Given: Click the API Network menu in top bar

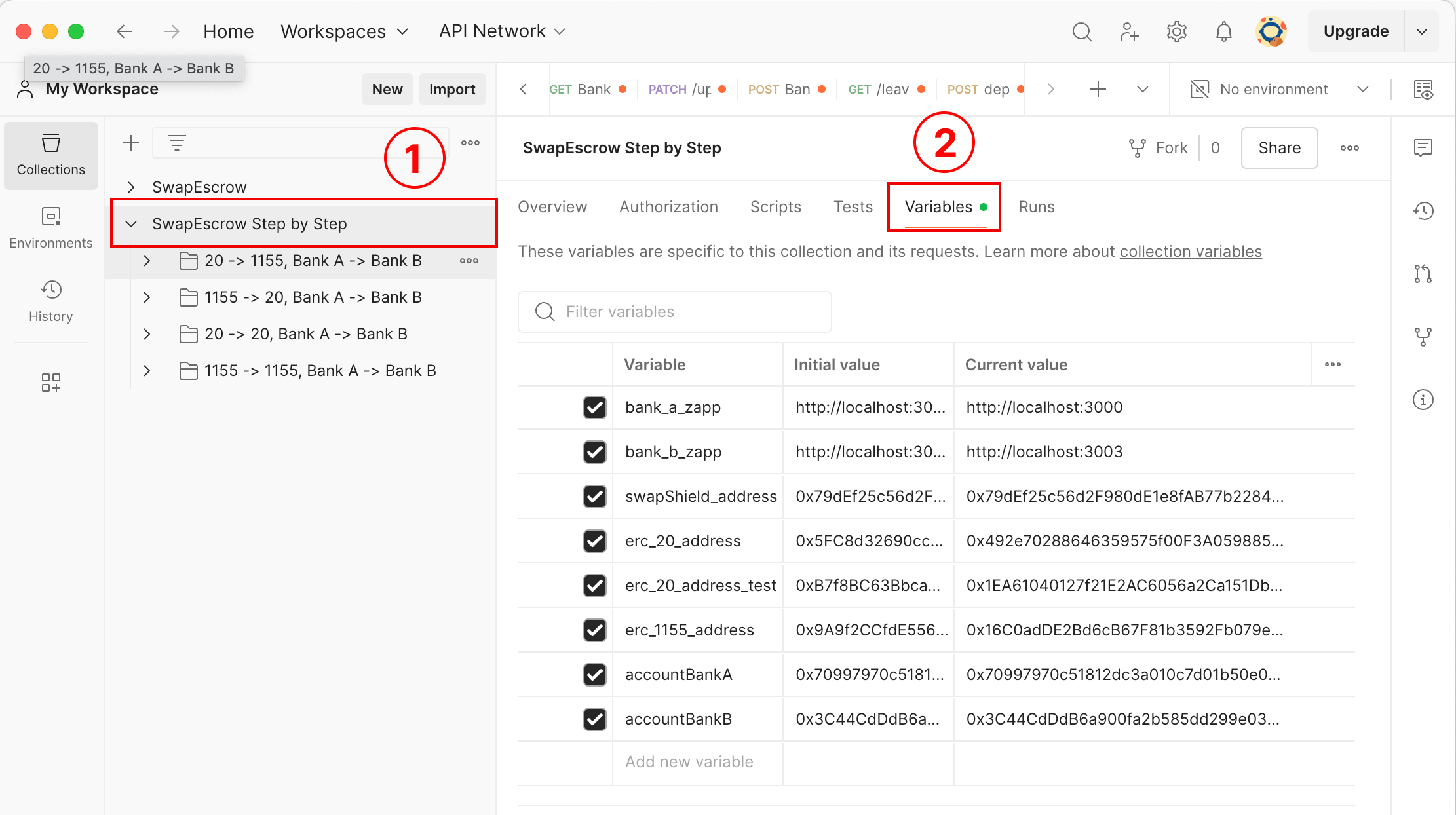Looking at the screenshot, I should pyautogui.click(x=503, y=31).
